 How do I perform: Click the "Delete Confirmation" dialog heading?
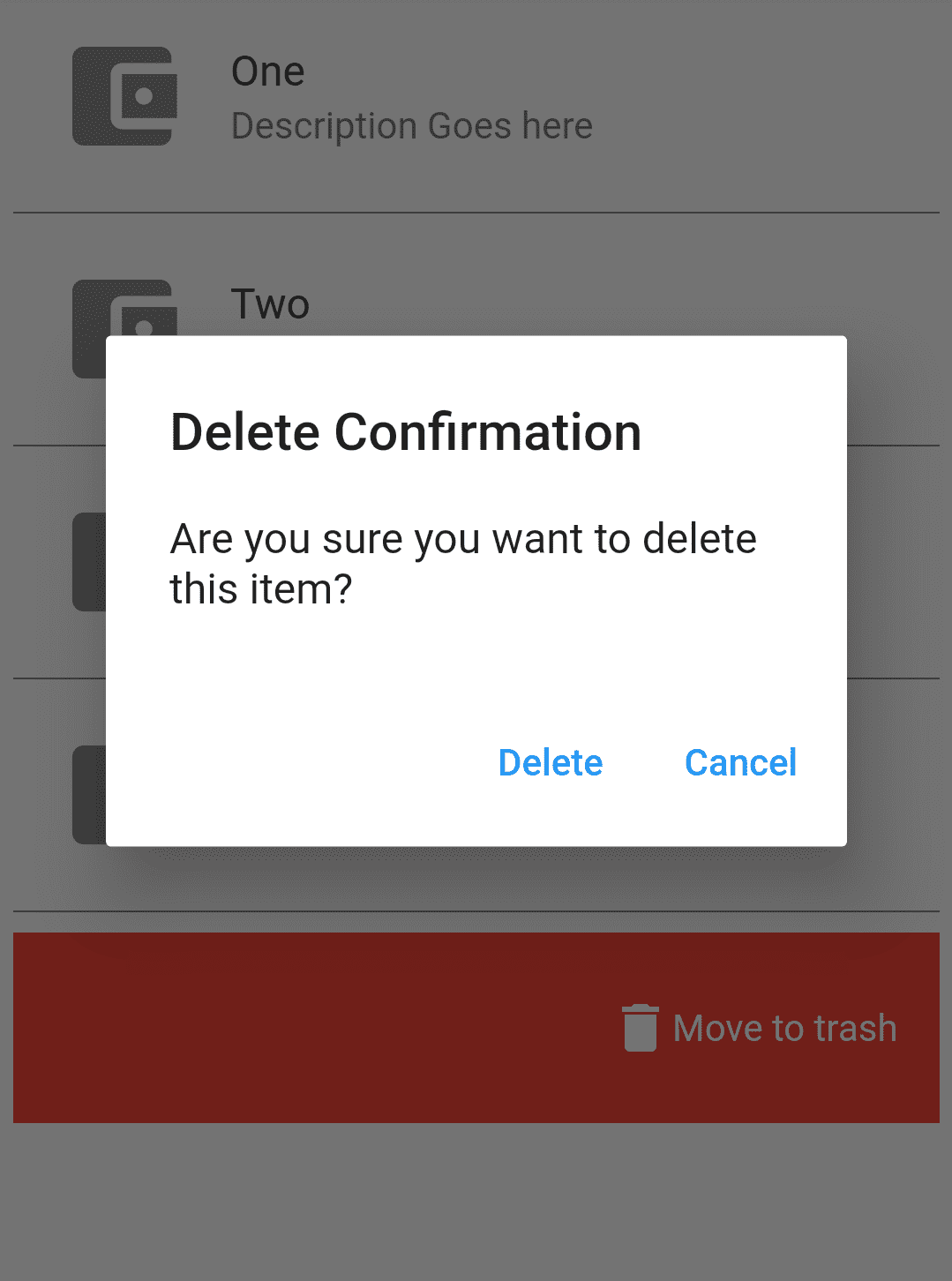click(406, 432)
